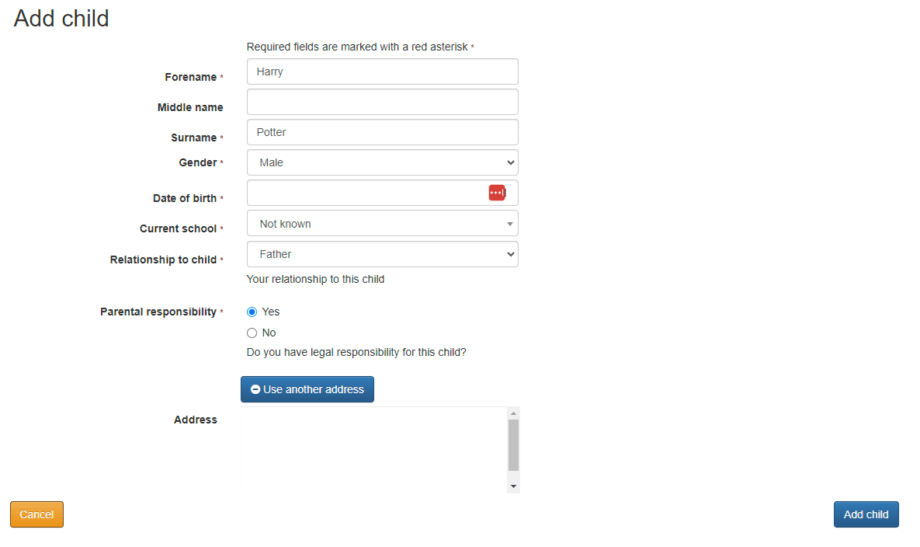Click the address box scrollbar thumb

[513, 444]
